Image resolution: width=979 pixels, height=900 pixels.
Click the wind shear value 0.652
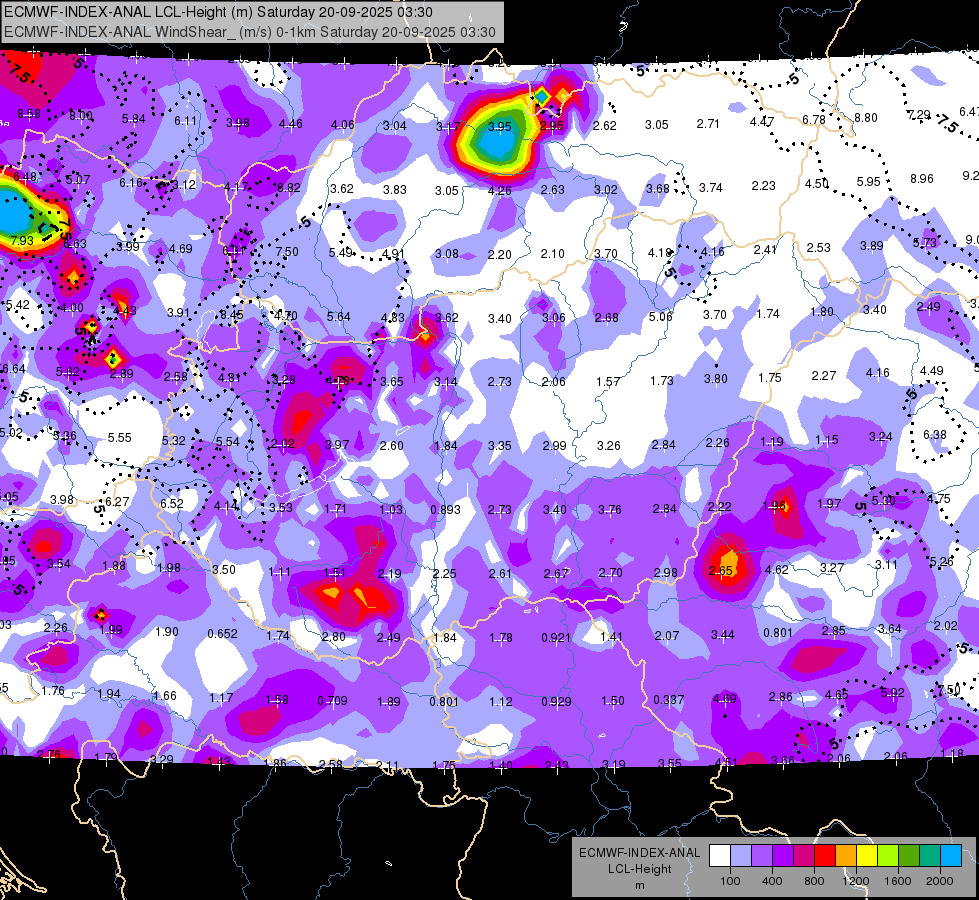tap(222, 633)
